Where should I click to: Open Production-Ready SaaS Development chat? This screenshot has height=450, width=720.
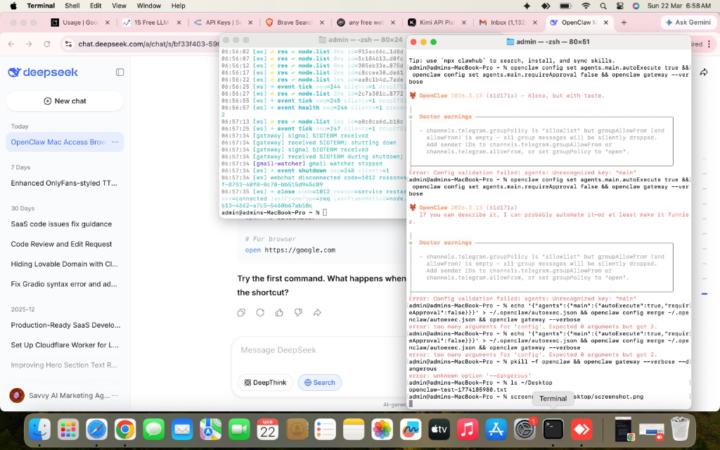point(65,325)
